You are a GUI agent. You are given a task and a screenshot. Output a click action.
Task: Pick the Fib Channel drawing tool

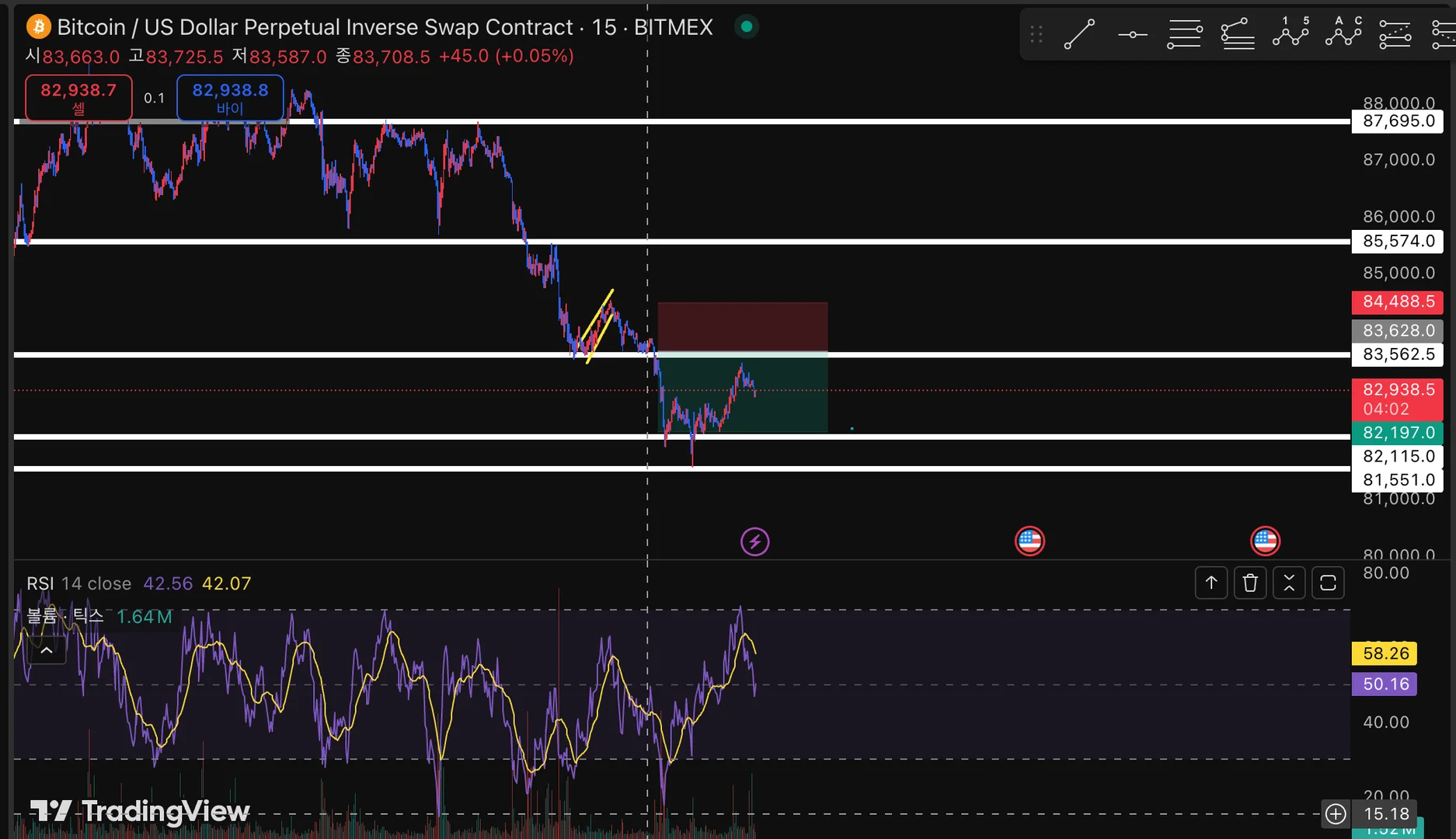(1395, 34)
